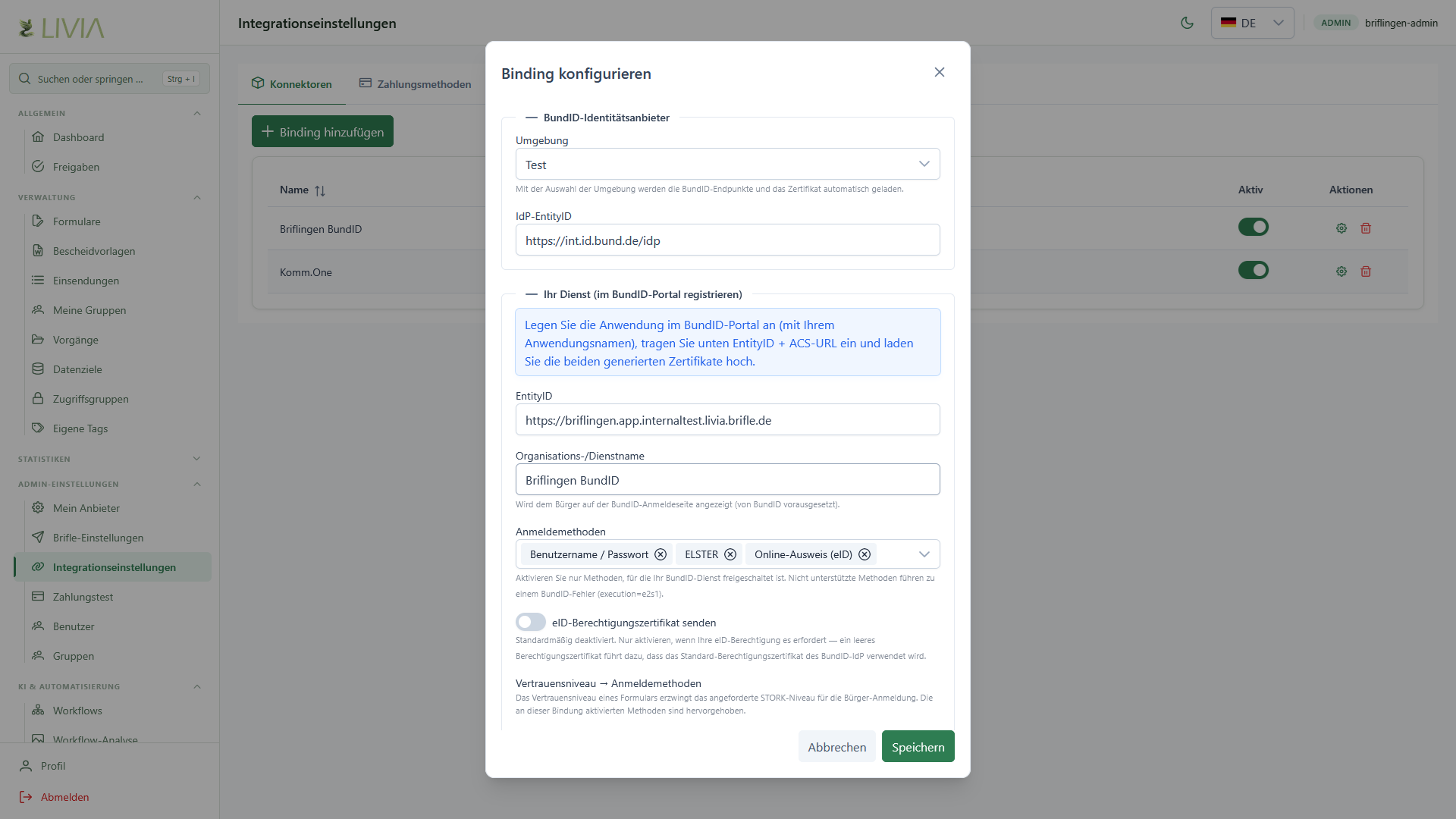Click the Suchen oder springen search box
Viewport: 1456px width, 819px height.
point(109,79)
